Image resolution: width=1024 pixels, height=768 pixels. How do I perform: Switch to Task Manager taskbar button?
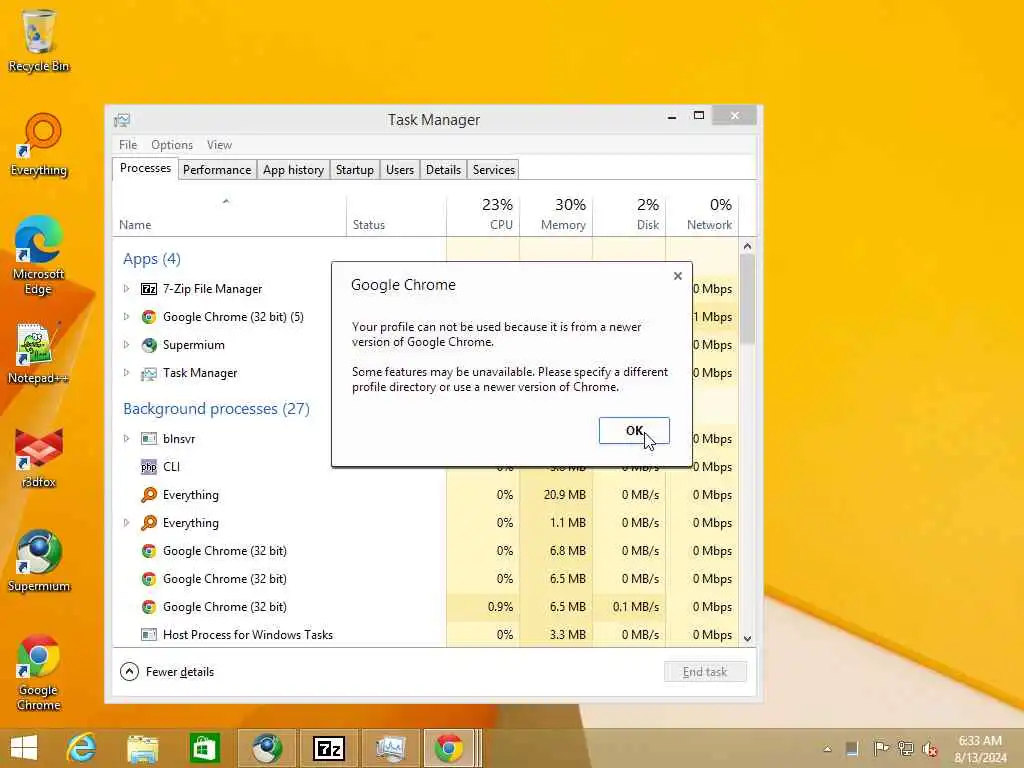391,748
